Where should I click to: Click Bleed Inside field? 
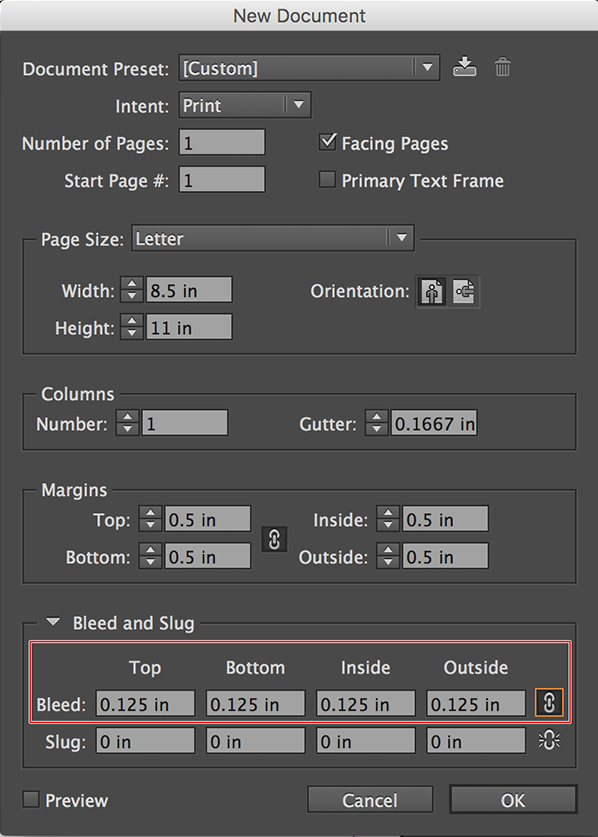pyautogui.click(x=366, y=703)
